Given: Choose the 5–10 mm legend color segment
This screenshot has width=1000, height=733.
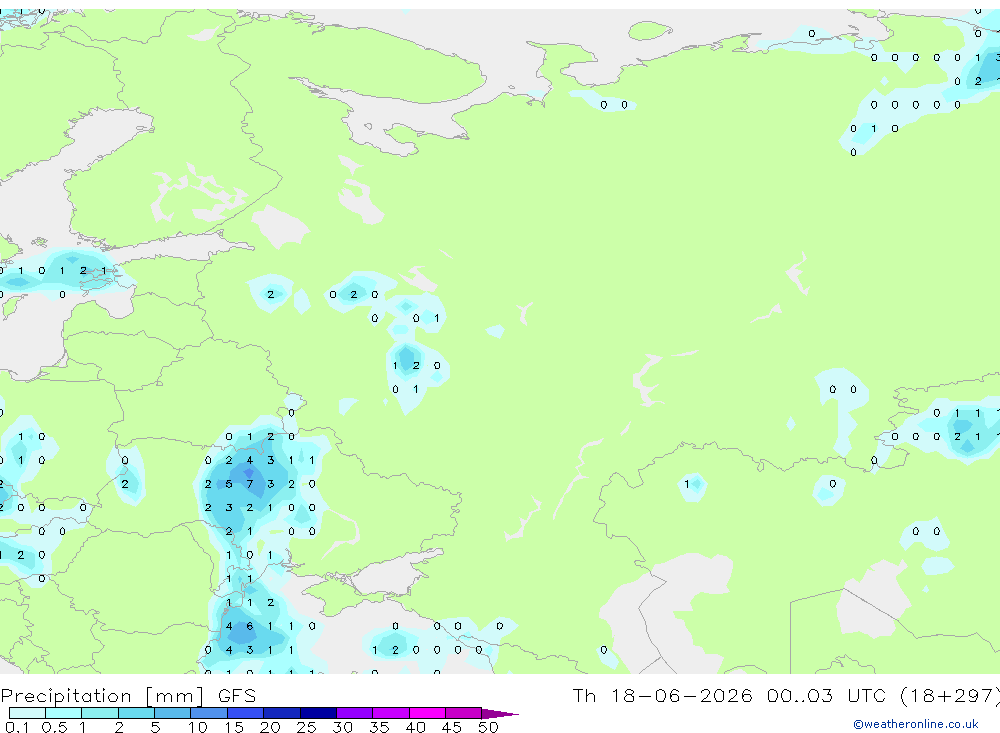Looking at the screenshot, I should tap(173, 713).
